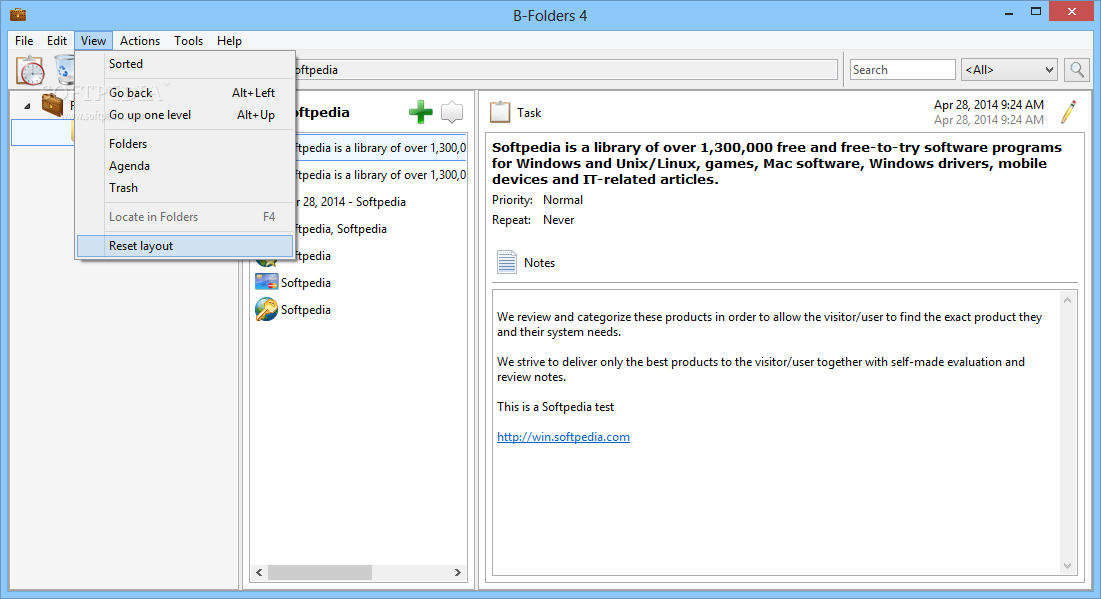This screenshot has width=1101, height=599.
Task: Click the Priority: Normal value
Action: pyautogui.click(x=562, y=199)
